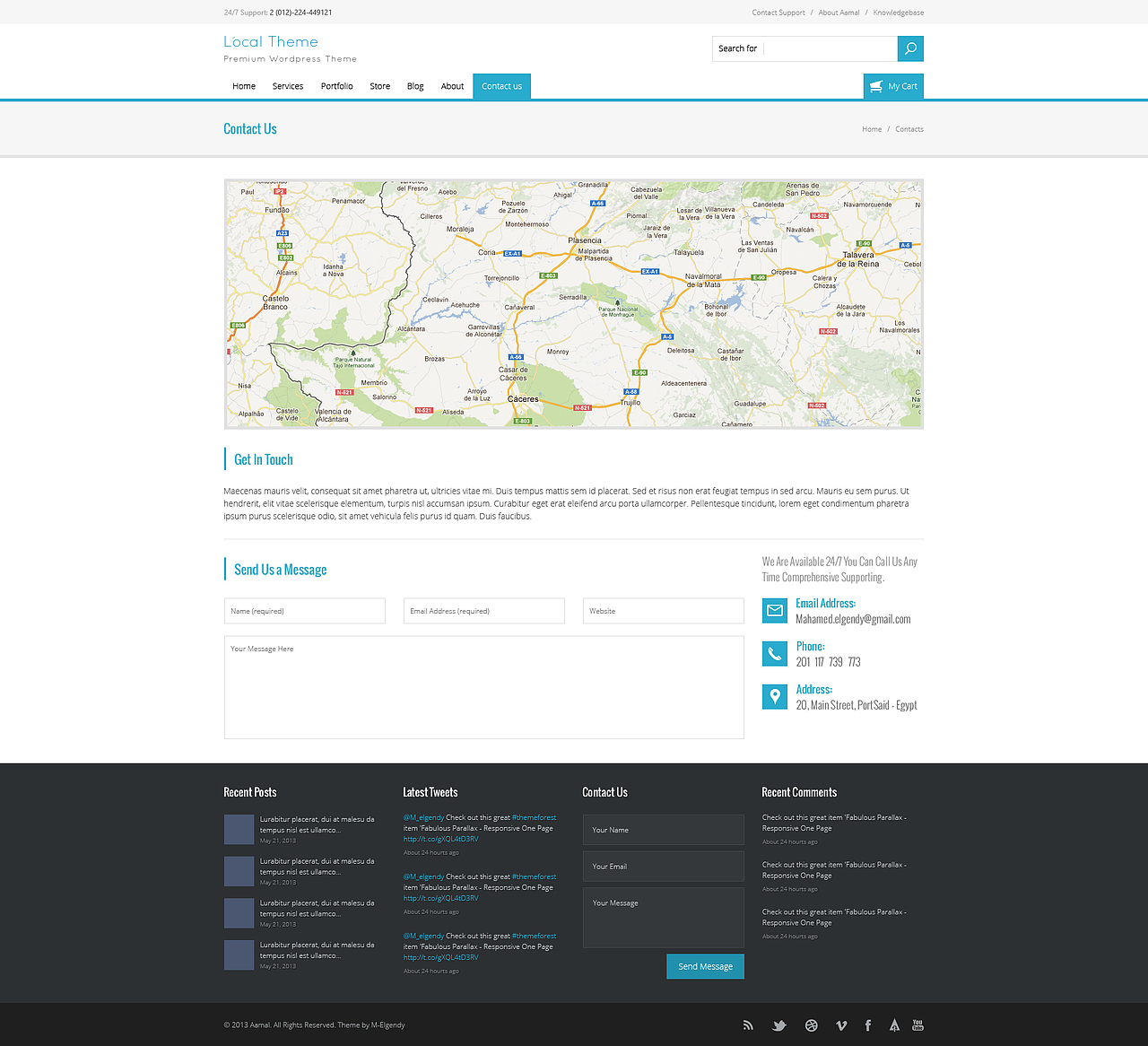Click the Home breadcrumb link
Screen dimensions: 1148x1046
872,129
